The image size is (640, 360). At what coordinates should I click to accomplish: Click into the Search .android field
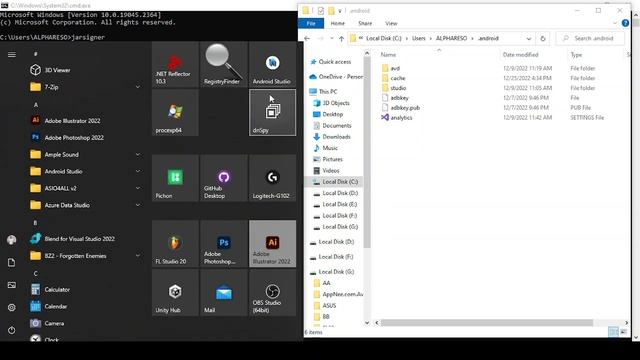[x=590, y=38]
